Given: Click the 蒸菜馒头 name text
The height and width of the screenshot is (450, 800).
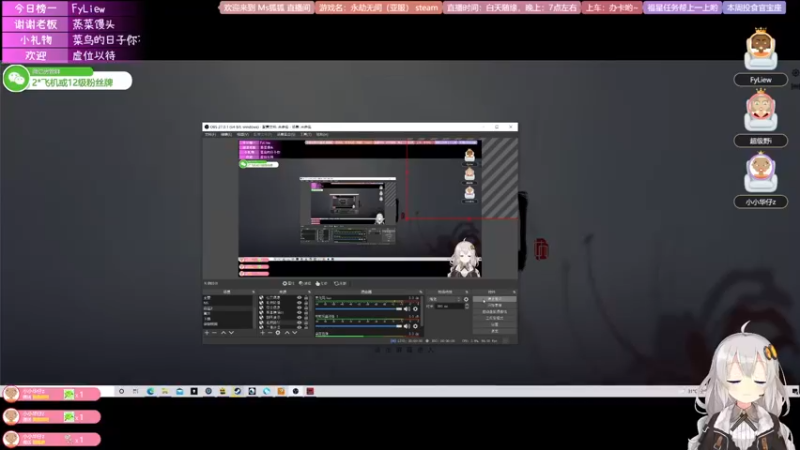Looking at the screenshot, I should pyautogui.click(x=93, y=24).
